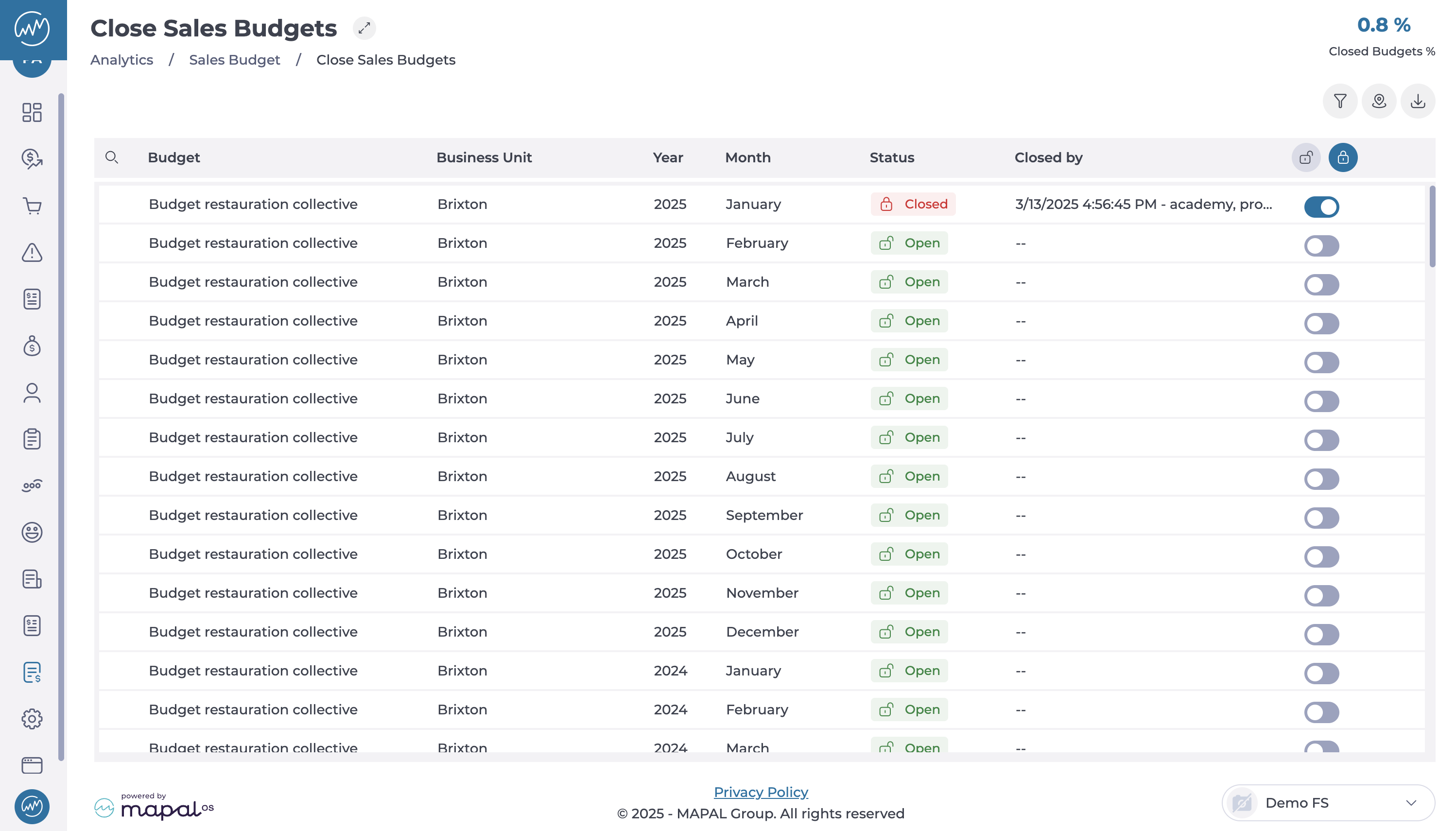
Task: Toggle the 2025 July budget switch
Action: pos(1321,440)
